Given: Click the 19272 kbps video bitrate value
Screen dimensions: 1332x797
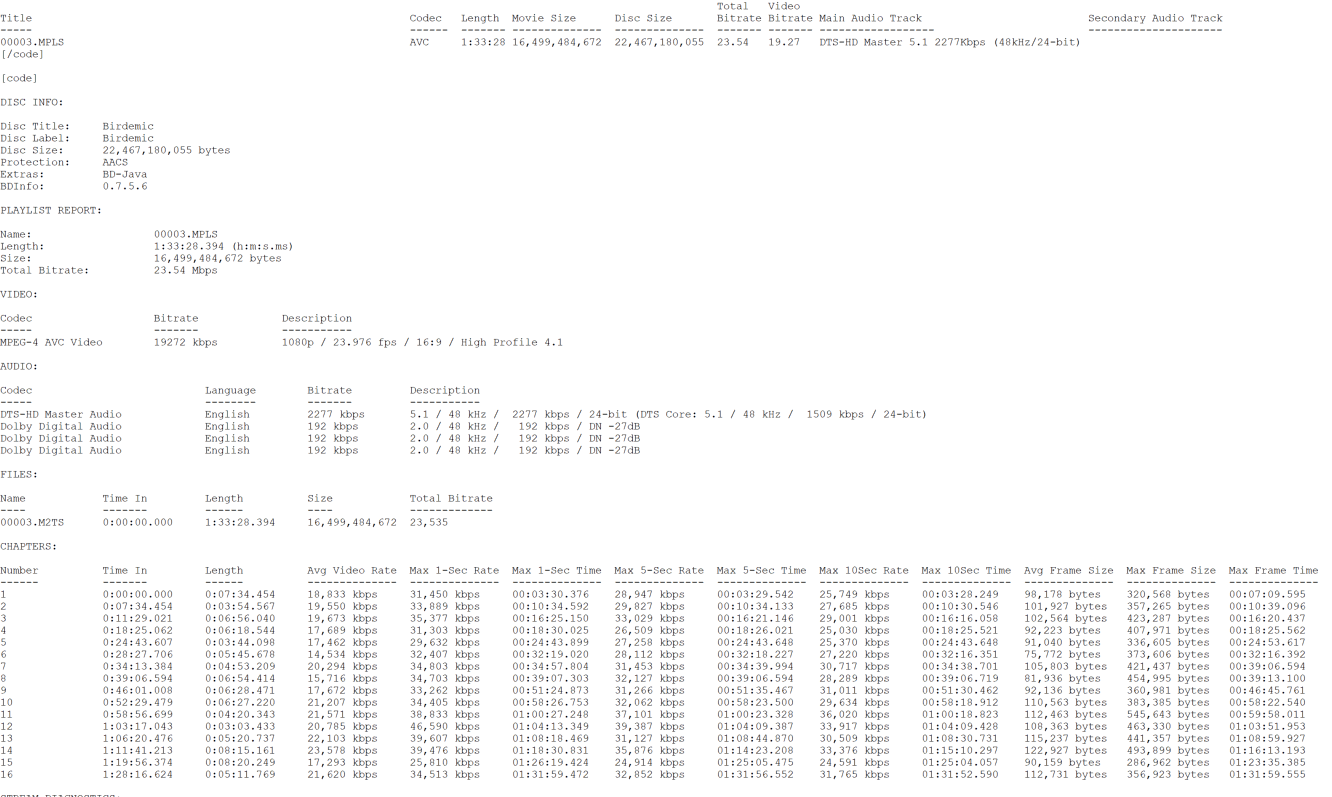Looking at the screenshot, I should coord(185,342).
